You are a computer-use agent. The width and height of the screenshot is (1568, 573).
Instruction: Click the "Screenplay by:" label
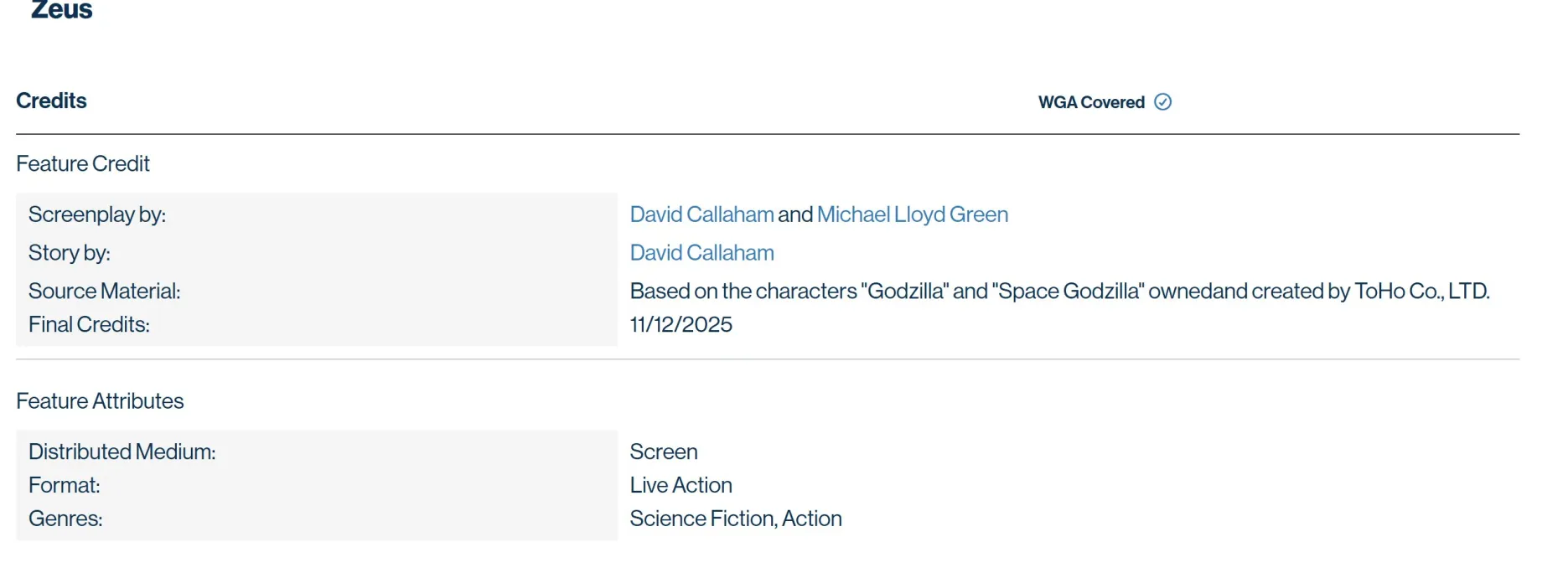96,214
